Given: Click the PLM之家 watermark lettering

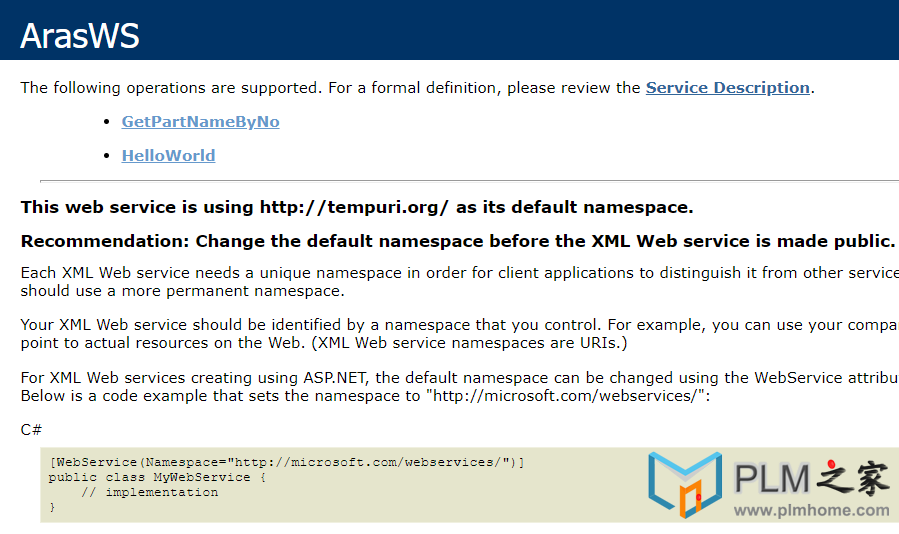Looking at the screenshot, I should coord(812,478).
